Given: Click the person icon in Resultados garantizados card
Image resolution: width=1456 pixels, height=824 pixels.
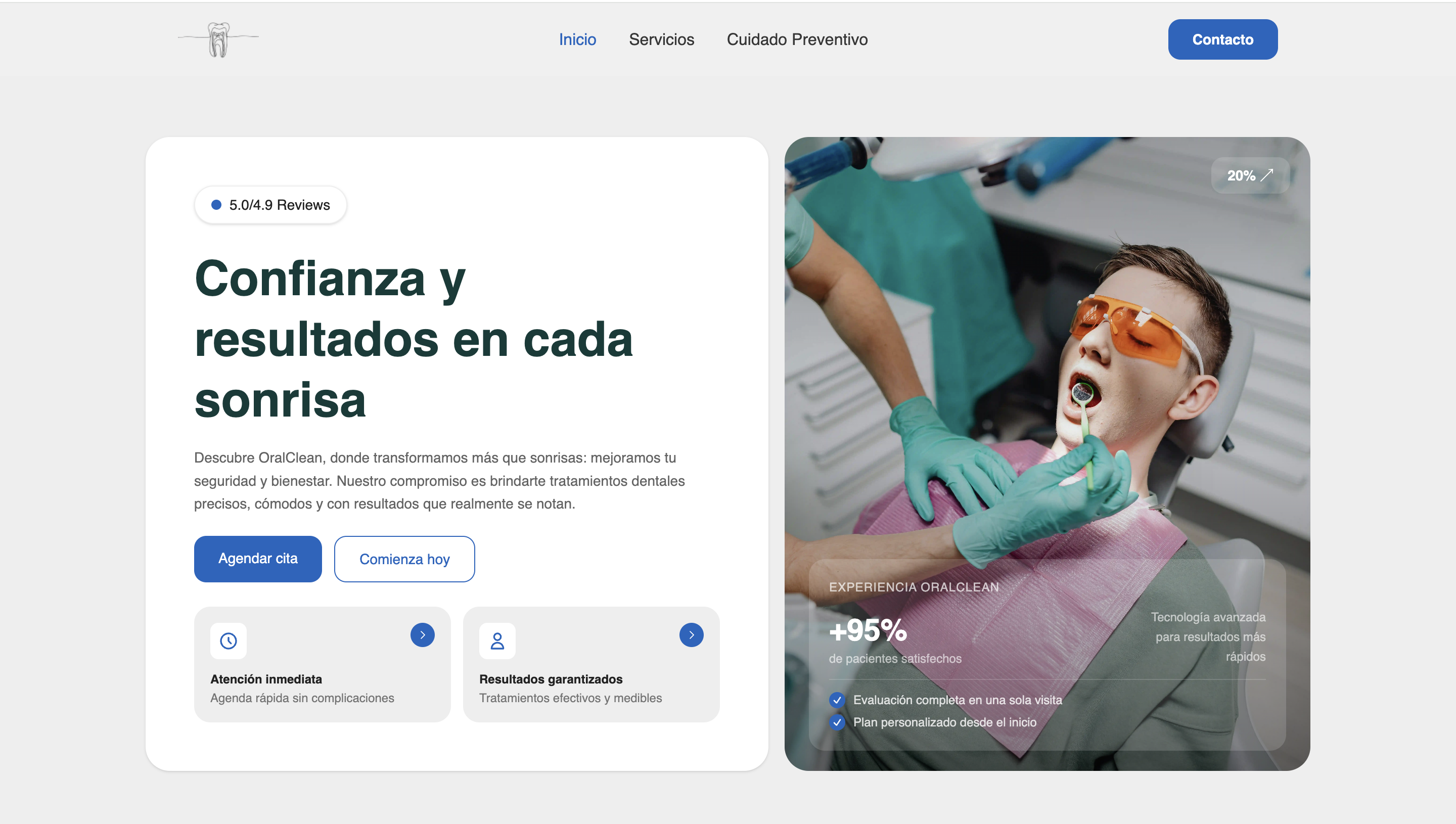Looking at the screenshot, I should click(497, 640).
